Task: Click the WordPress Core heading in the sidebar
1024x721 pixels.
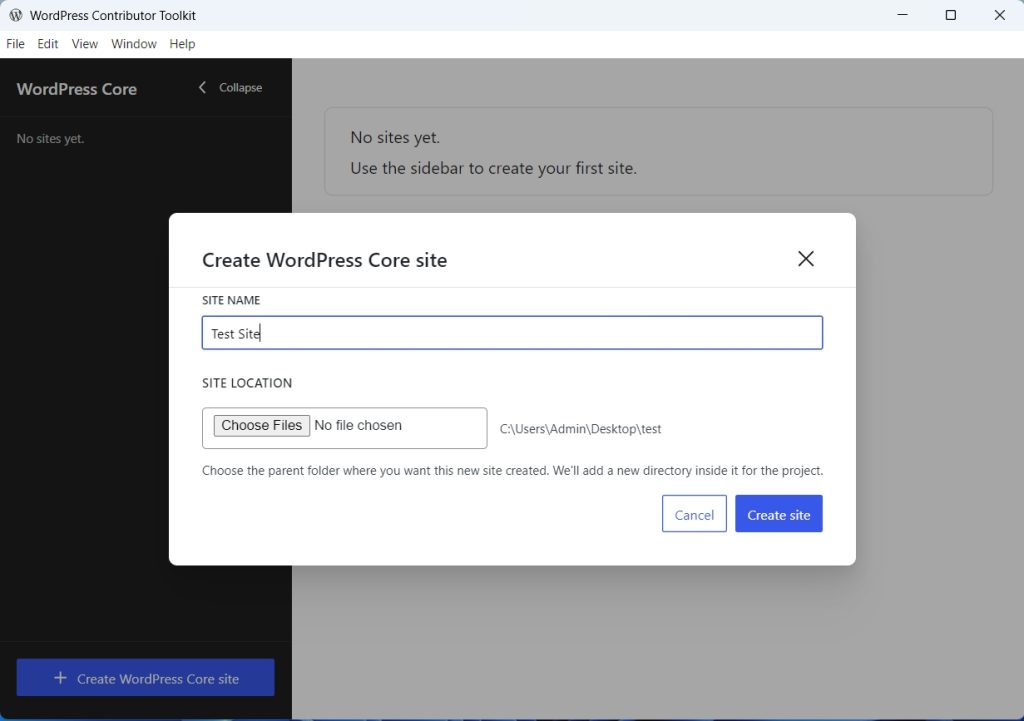Action: click(76, 89)
